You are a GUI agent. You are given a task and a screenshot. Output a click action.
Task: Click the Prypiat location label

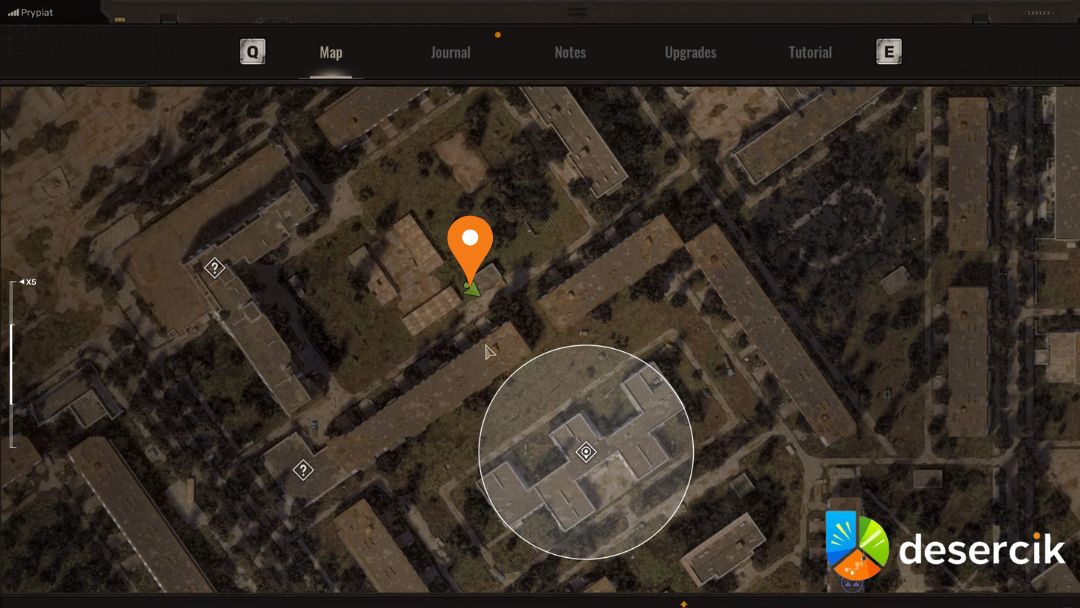click(37, 12)
